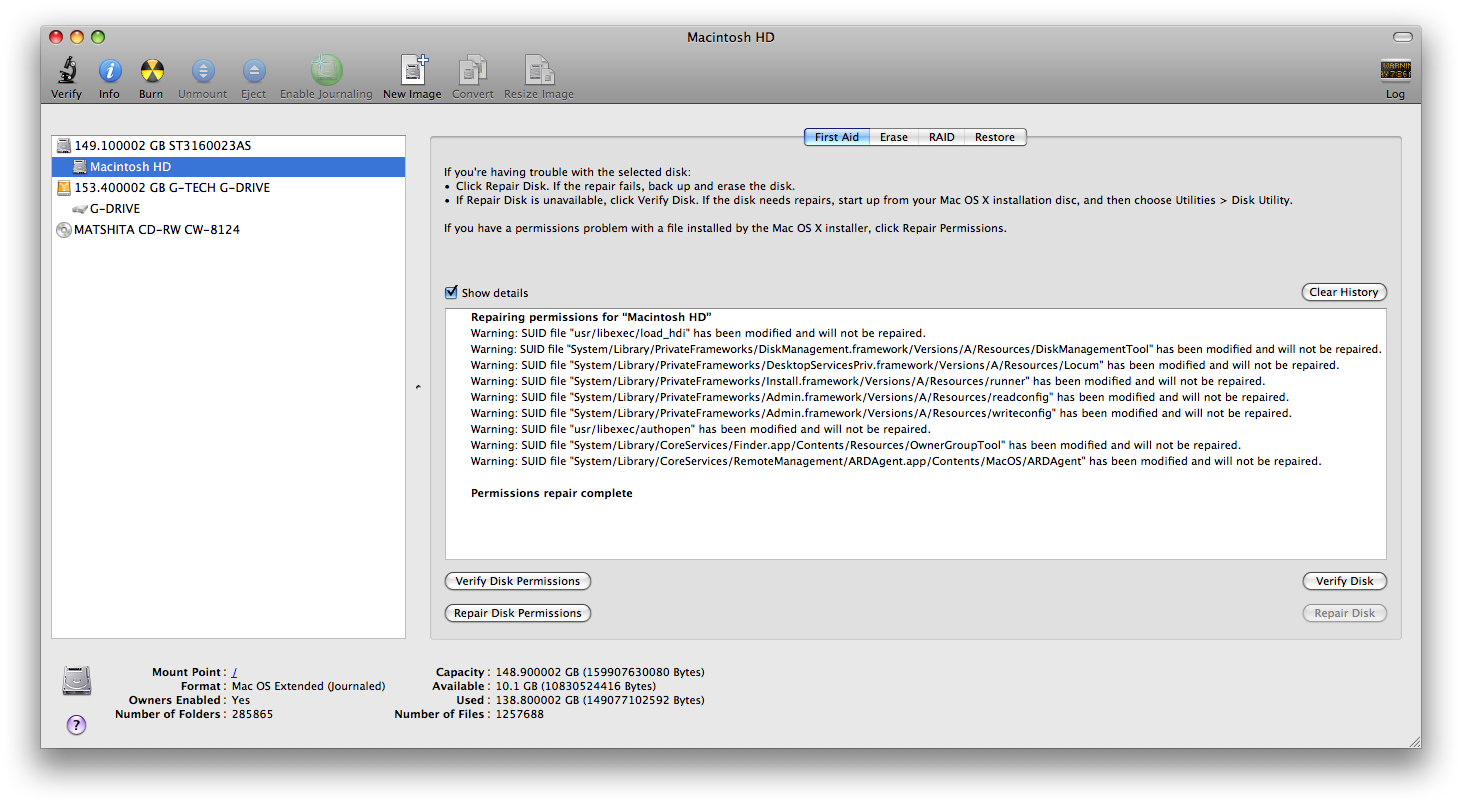Viewport: 1462px width, 804px height.
Task: Select MATSHITA CD-RW CW-8124 drive
Action: pos(229,230)
